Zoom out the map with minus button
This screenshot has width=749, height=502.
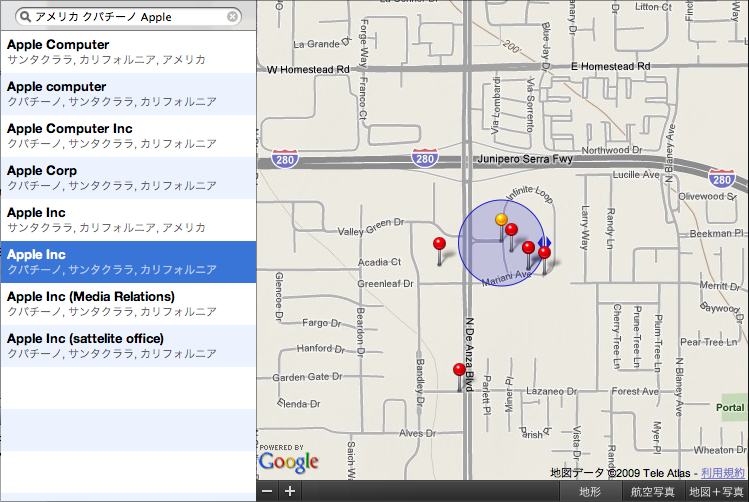[x=268, y=491]
